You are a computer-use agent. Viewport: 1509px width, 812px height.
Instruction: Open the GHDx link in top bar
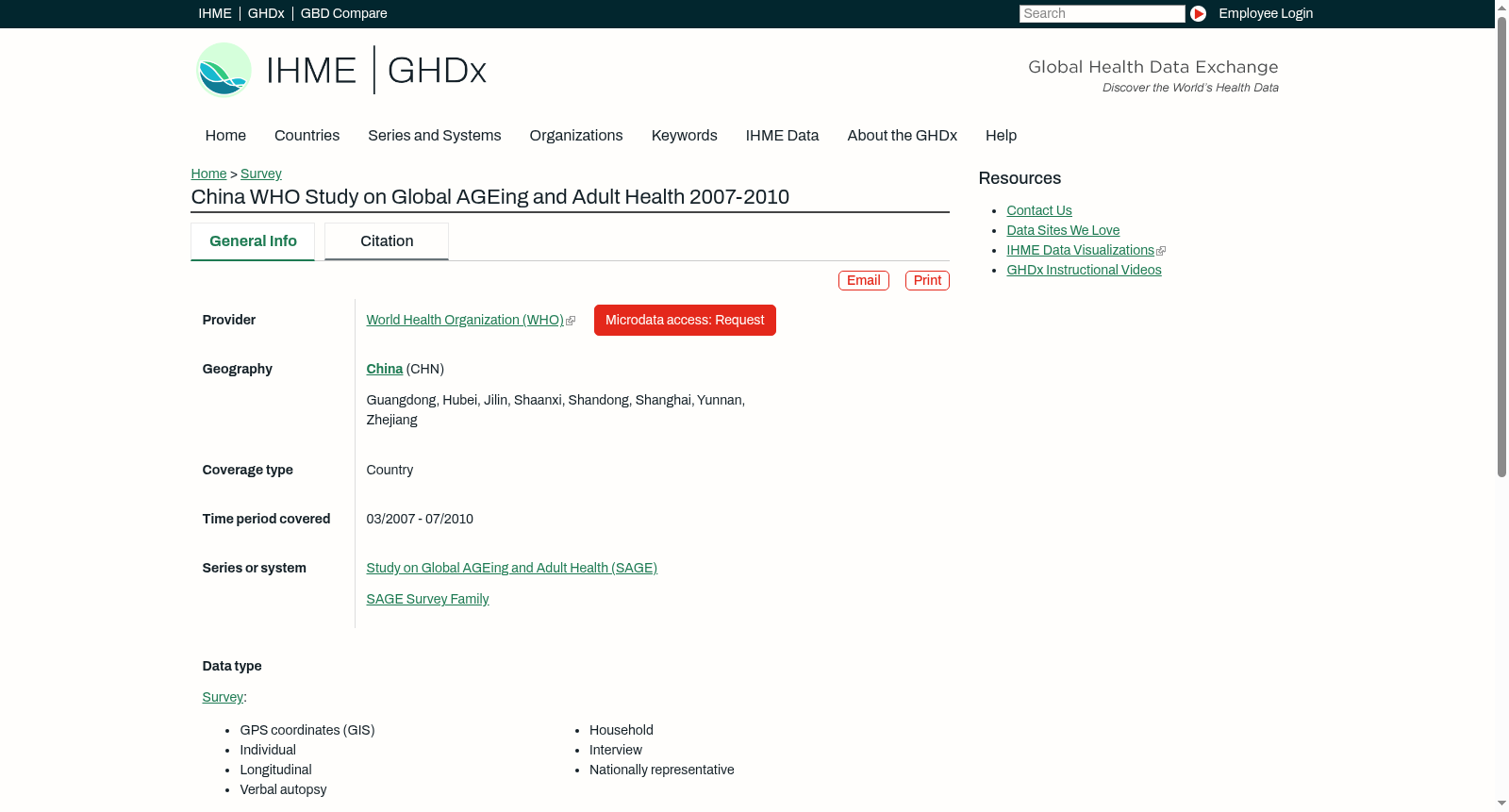point(266,13)
